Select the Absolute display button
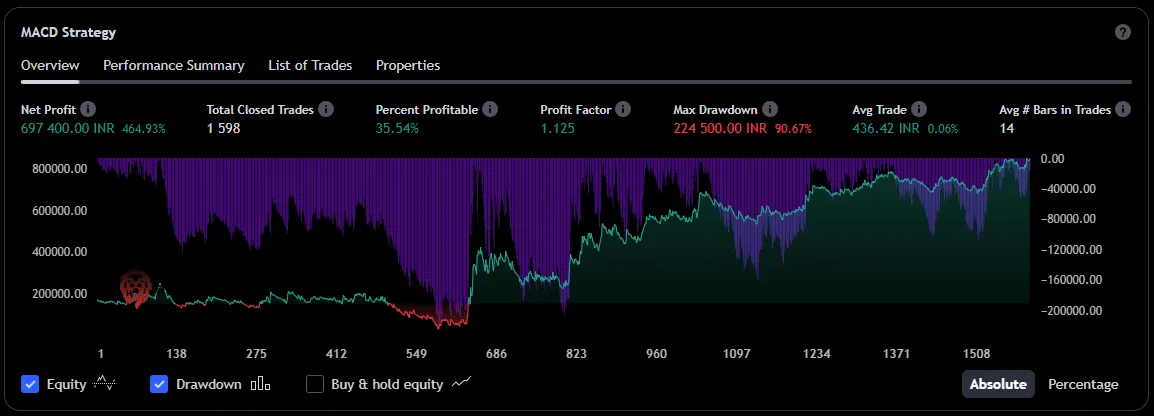 (x=998, y=384)
